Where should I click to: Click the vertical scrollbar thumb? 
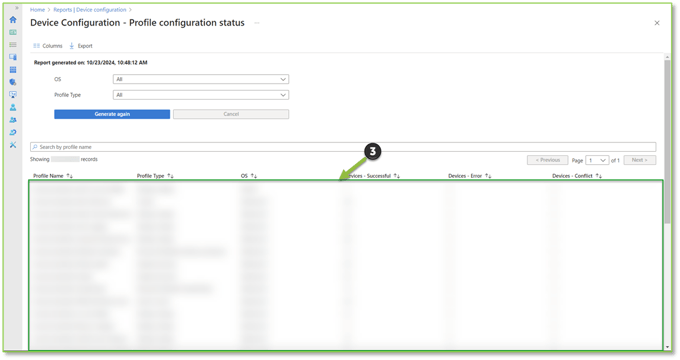click(x=667, y=141)
